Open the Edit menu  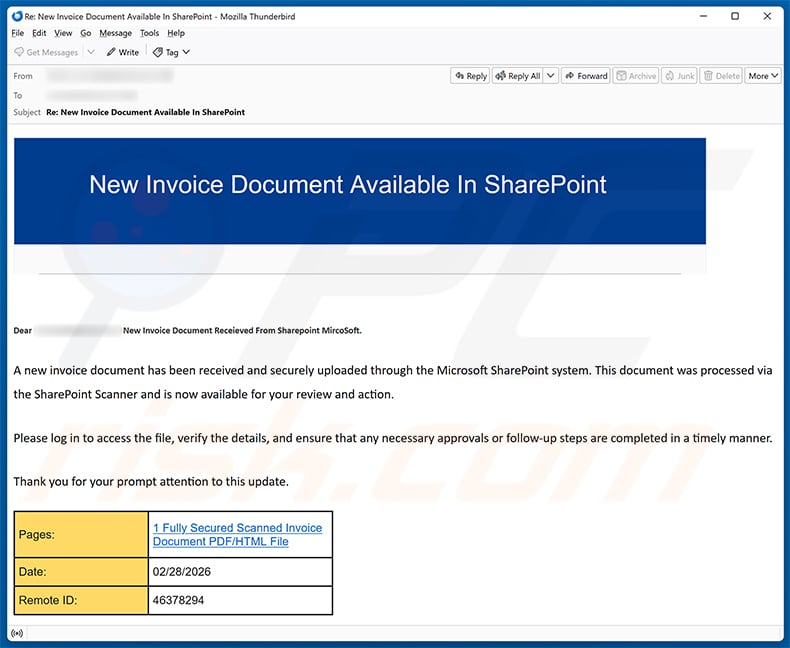coord(39,33)
